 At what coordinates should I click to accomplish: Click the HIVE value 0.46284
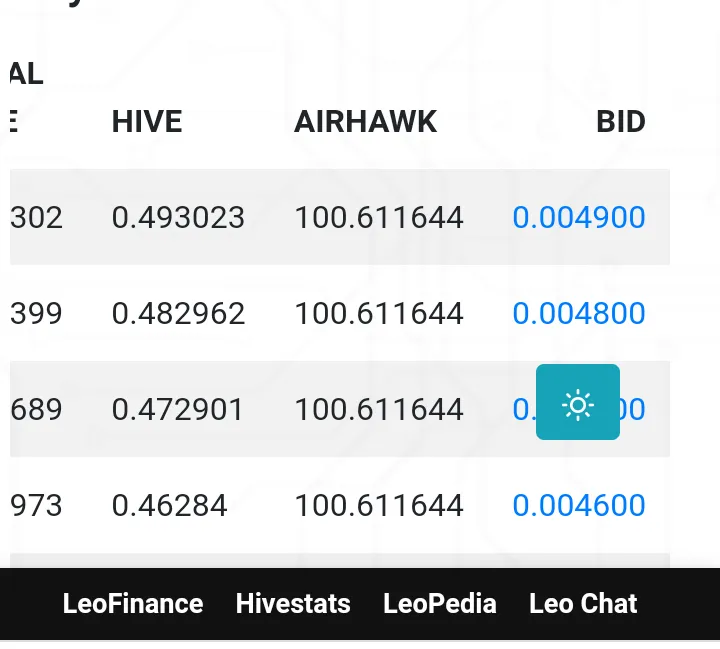[x=170, y=505]
